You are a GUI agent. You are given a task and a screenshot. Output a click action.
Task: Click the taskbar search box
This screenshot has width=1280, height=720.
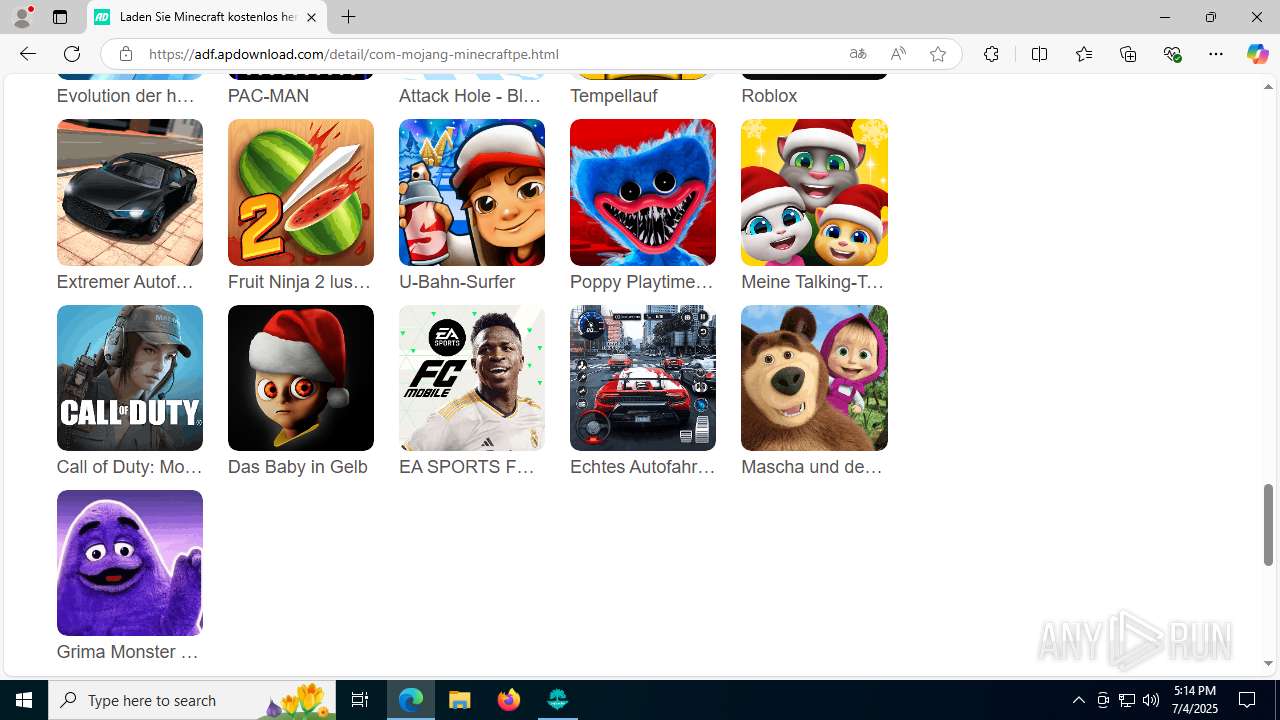click(x=193, y=700)
